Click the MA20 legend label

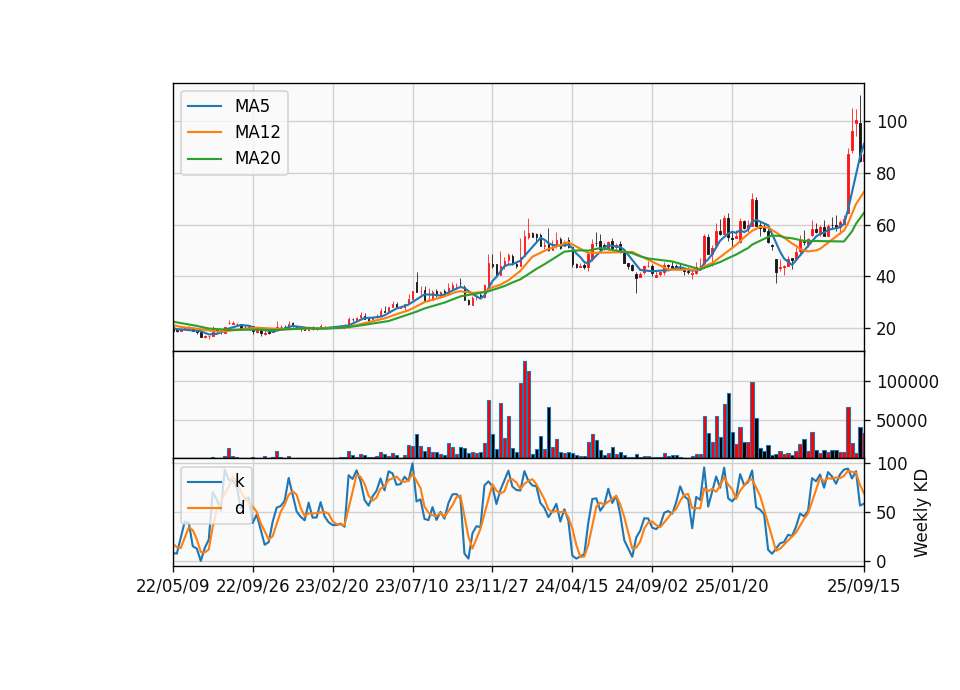(x=257, y=159)
